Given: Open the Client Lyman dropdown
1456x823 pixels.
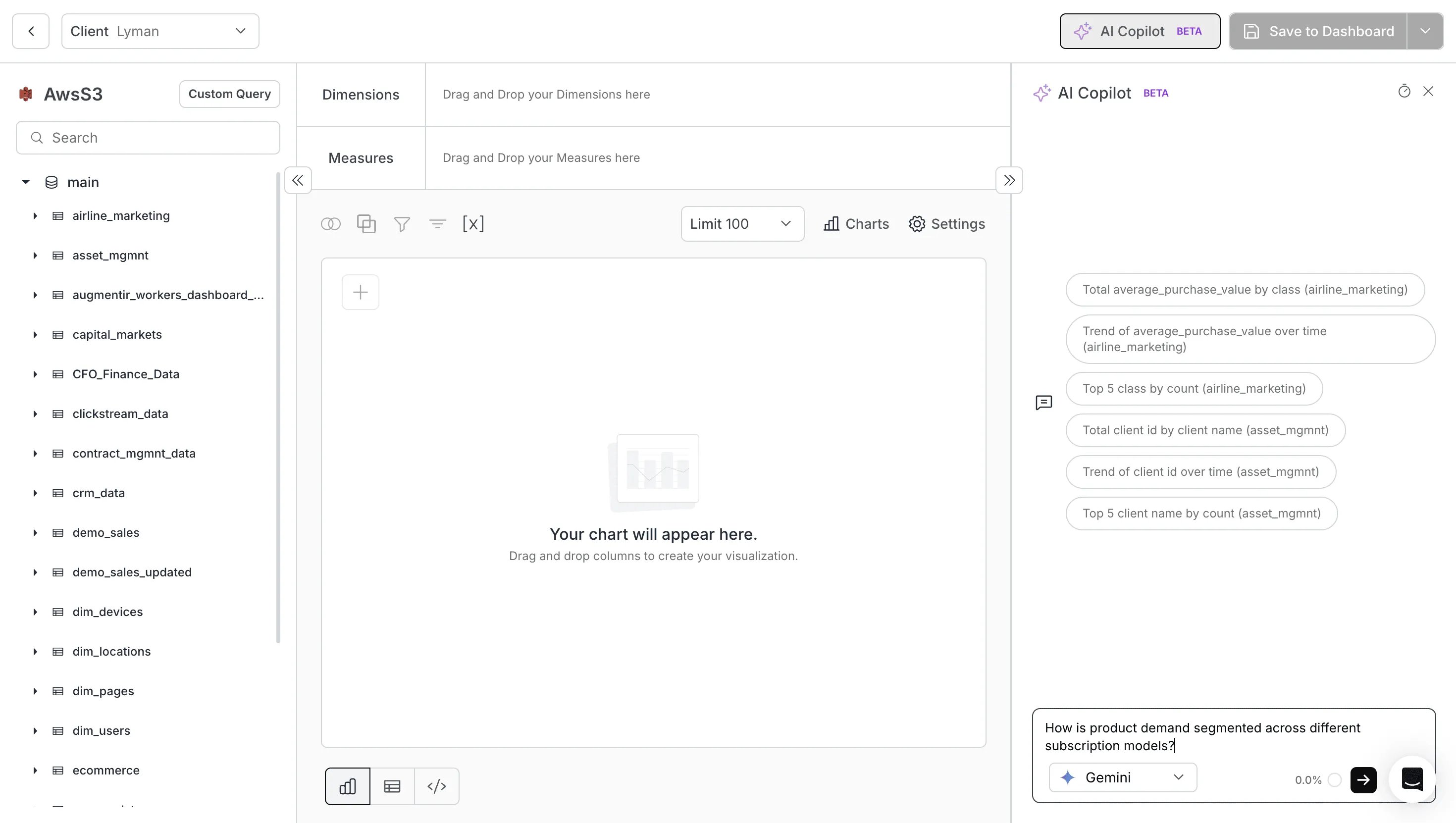Looking at the screenshot, I should 160,31.
